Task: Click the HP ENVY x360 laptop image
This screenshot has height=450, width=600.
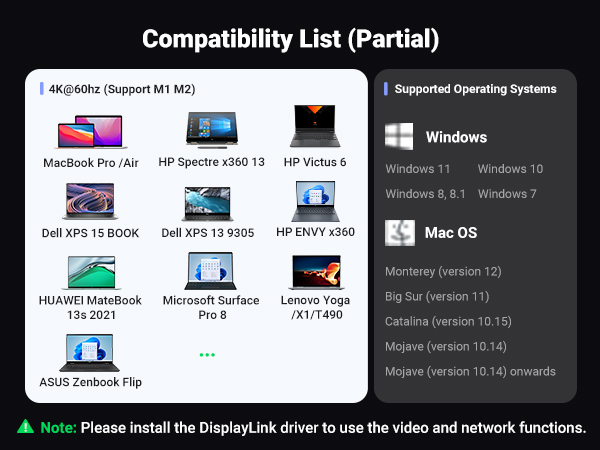Action: click(x=315, y=201)
